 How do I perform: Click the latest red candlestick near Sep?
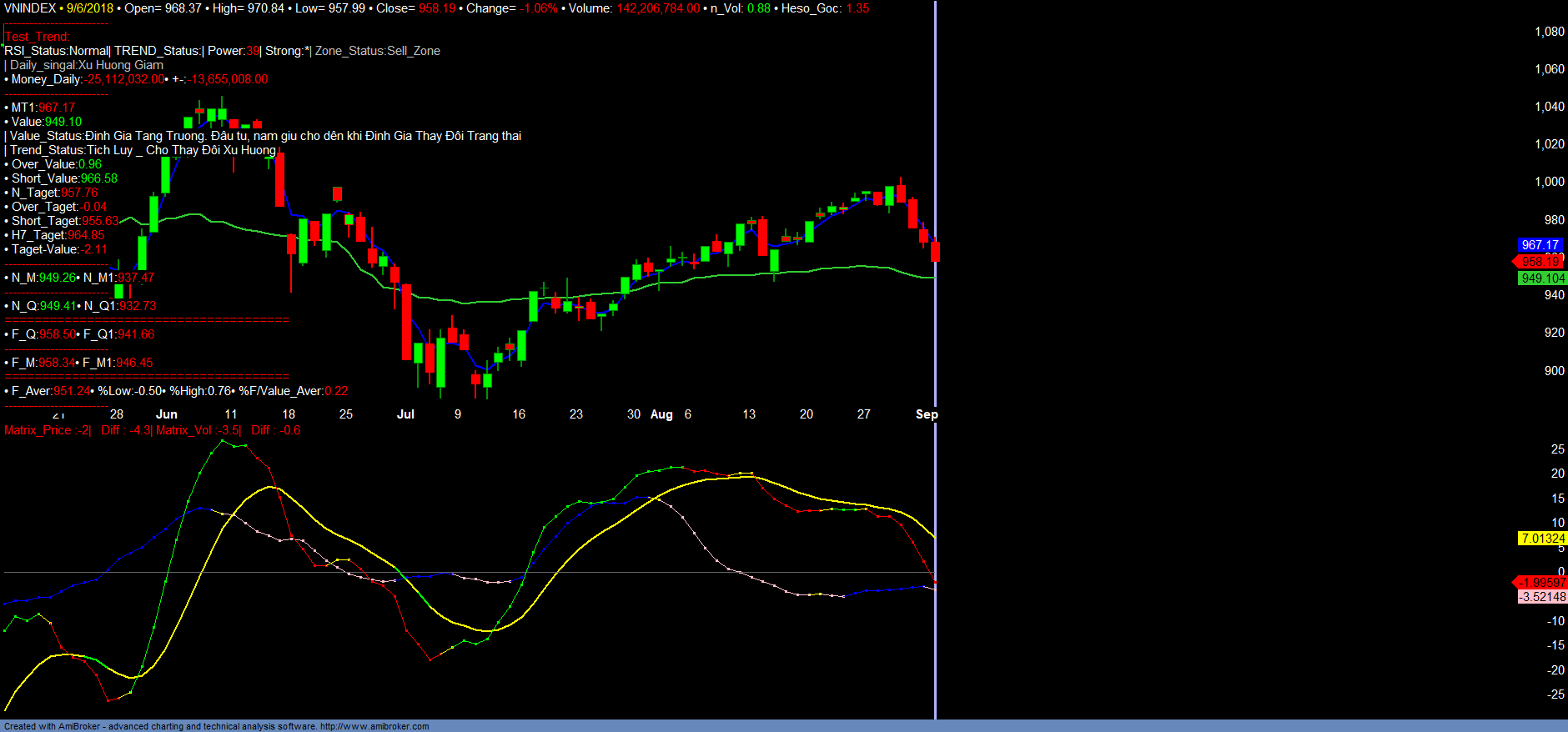(x=935, y=251)
